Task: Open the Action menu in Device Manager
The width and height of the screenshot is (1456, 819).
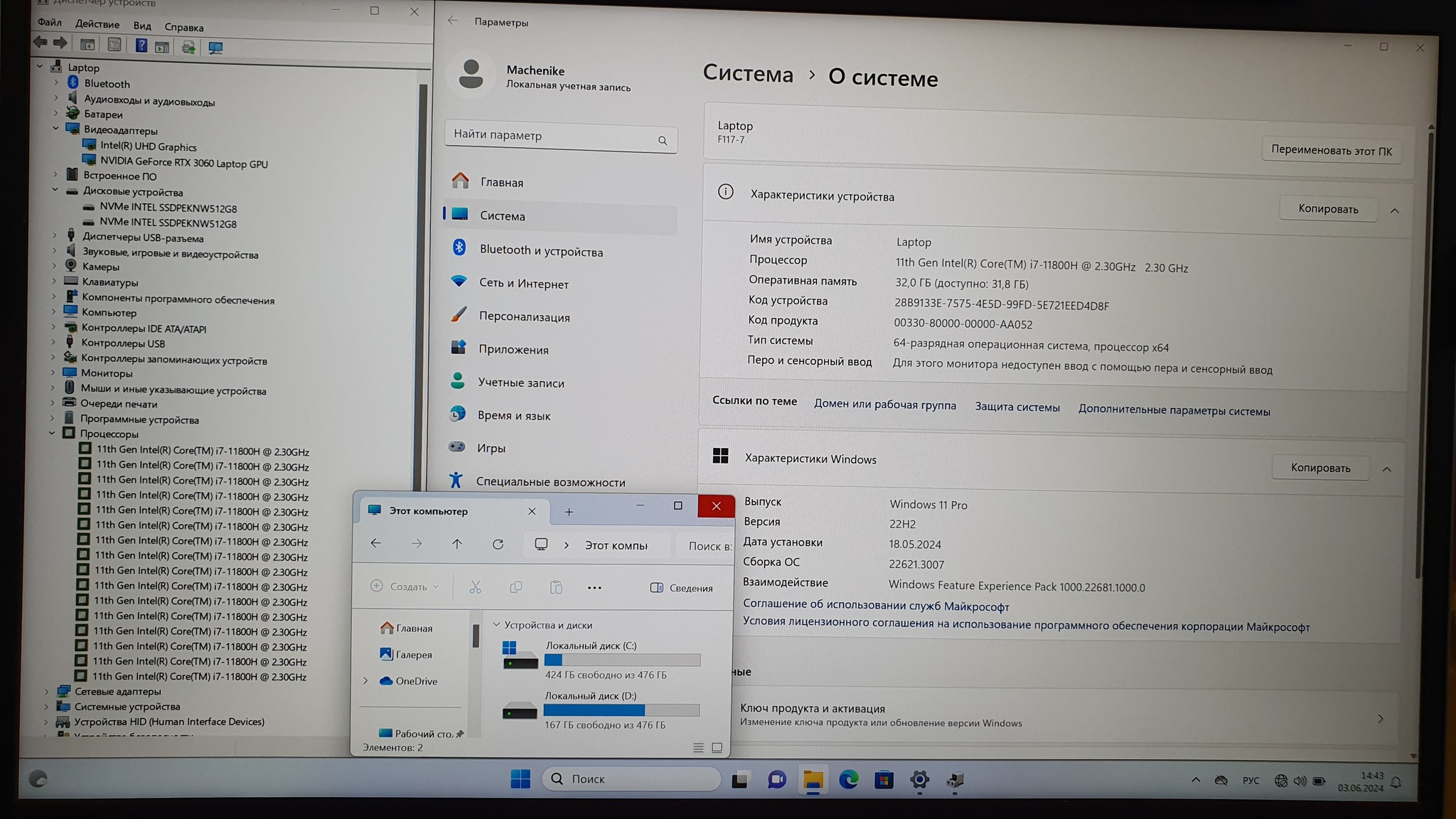Action: click(97, 24)
